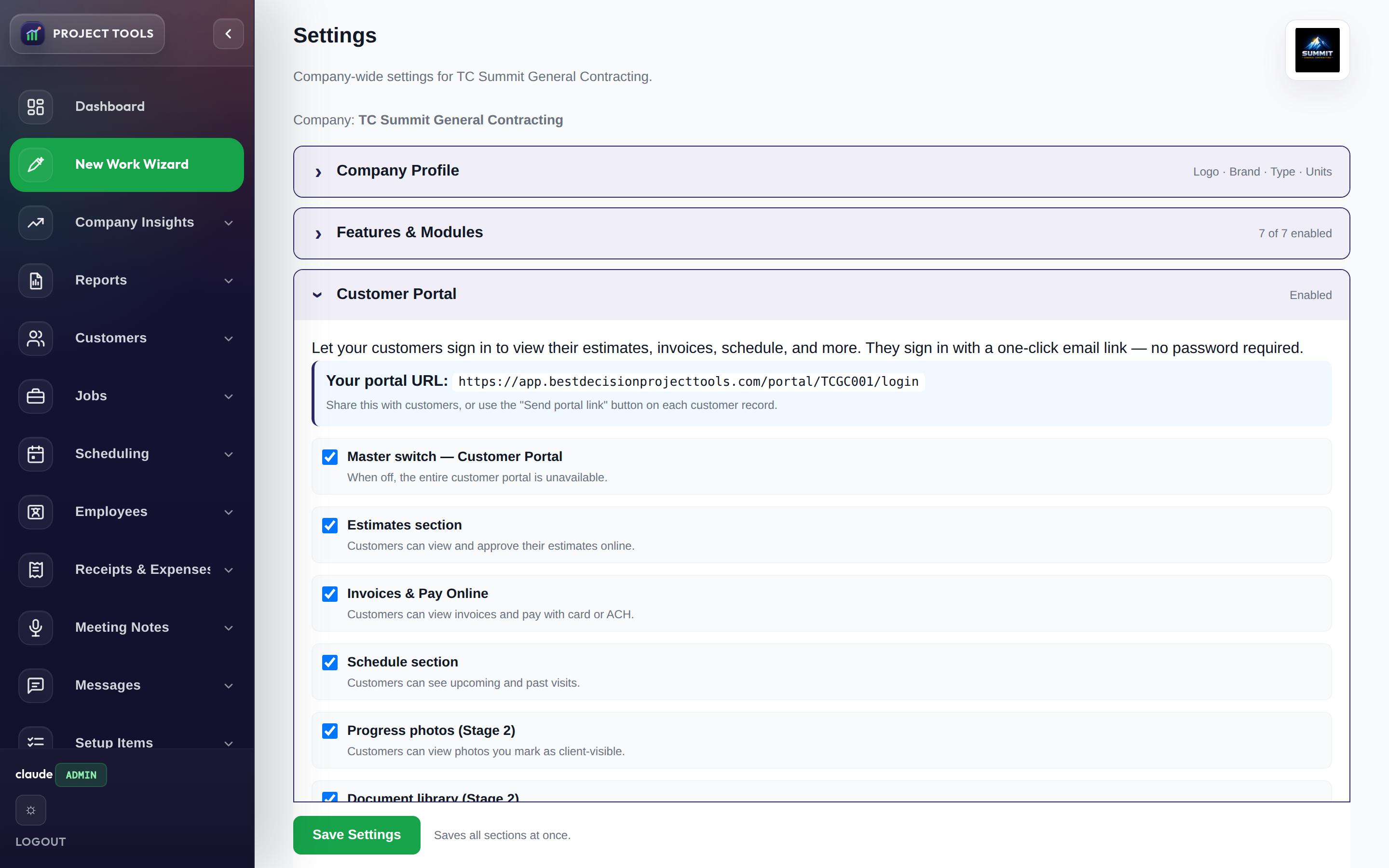Click the 'claude' username label
The height and width of the screenshot is (868, 1389).
34,774
